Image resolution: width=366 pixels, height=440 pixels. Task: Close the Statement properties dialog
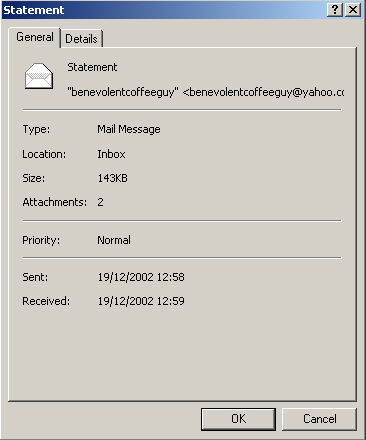(353, 10)
